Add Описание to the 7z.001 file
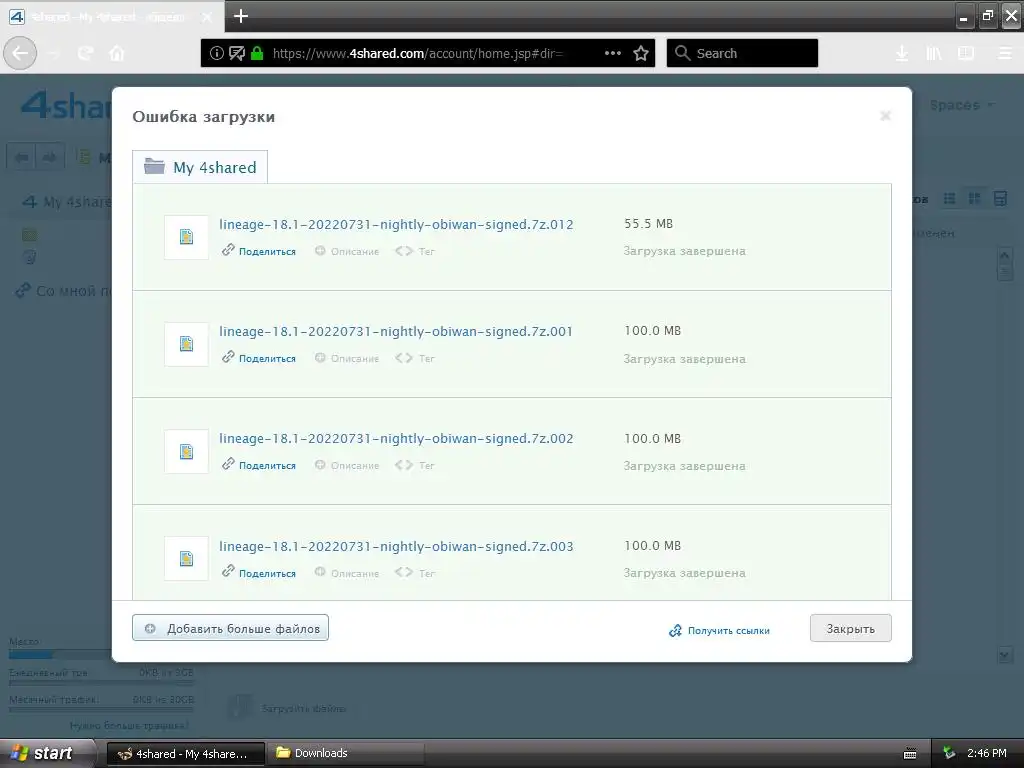 pyautogui.click(x=347, y=359)
